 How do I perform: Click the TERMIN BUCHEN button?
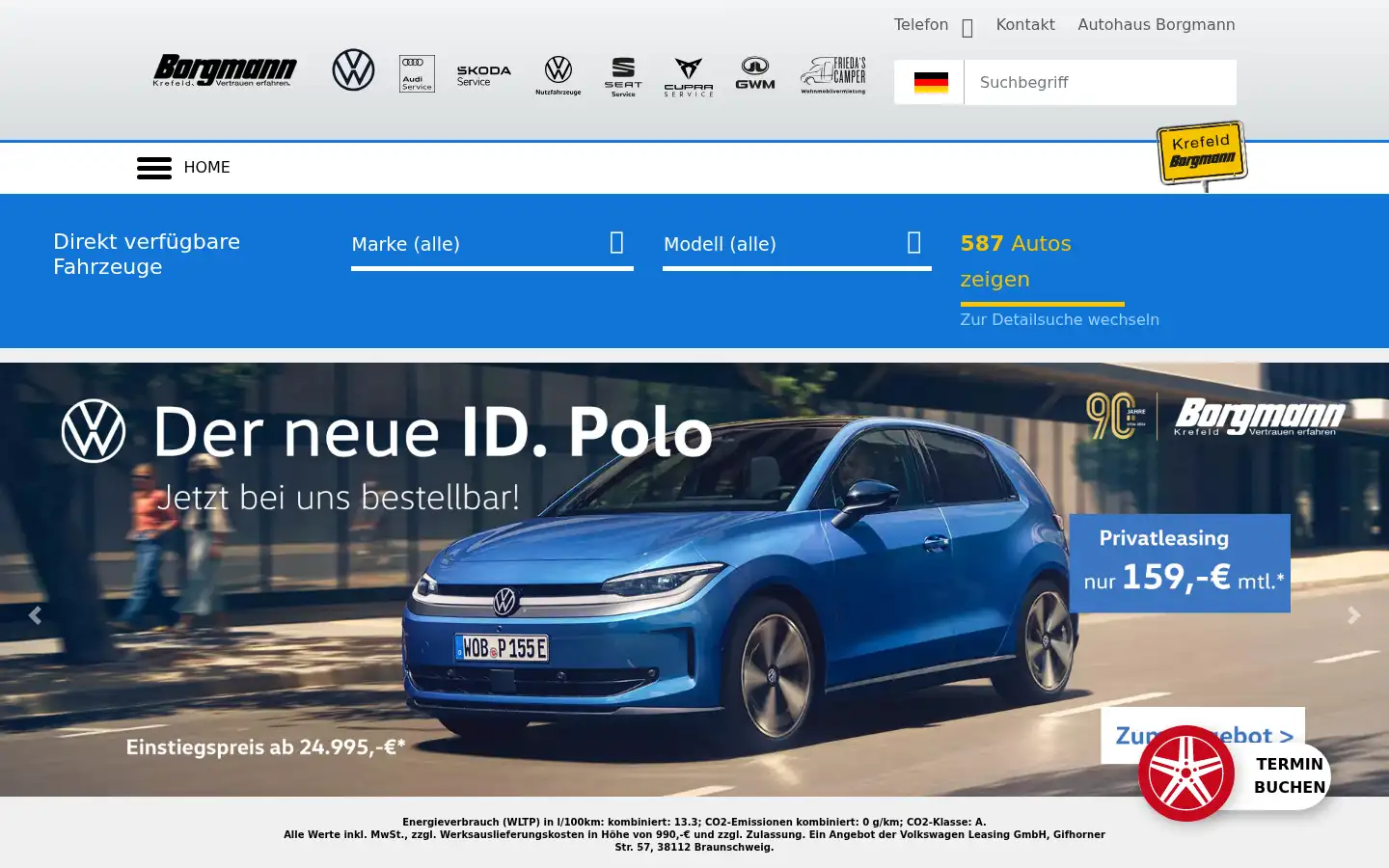[x=1289, y=775]
